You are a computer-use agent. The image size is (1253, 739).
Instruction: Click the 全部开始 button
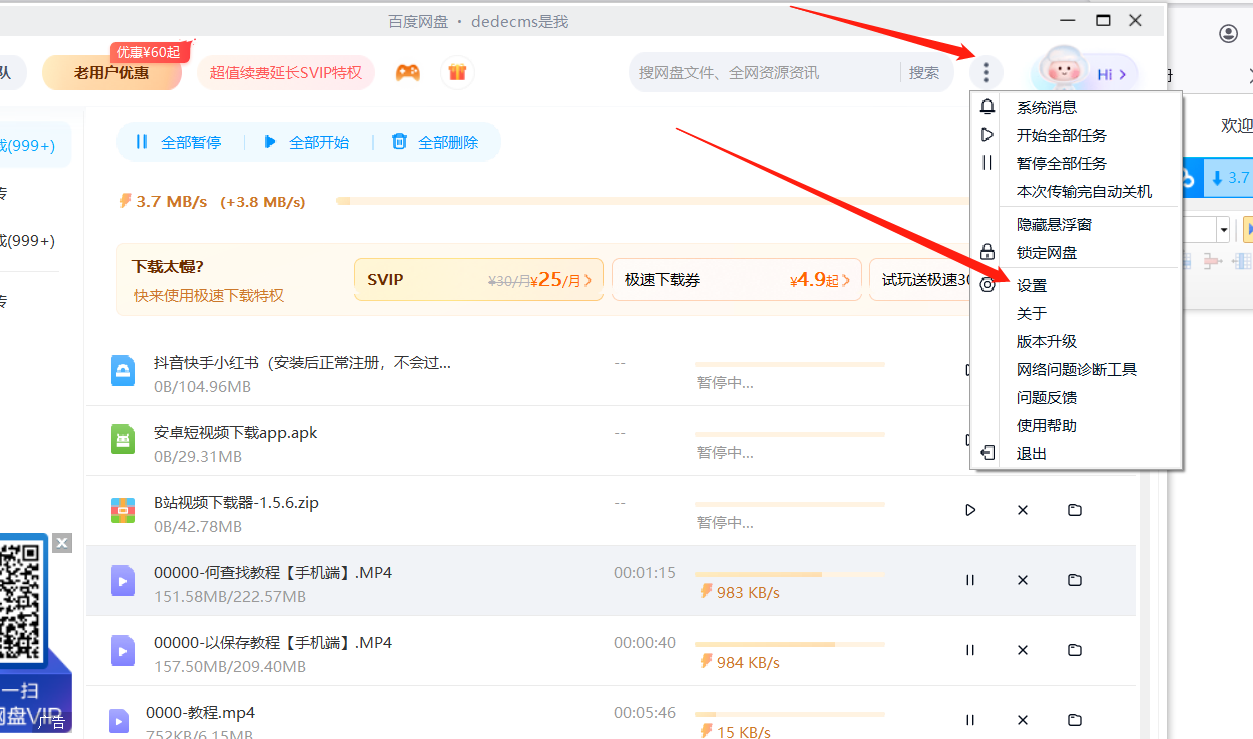pyautogui.click(x=306, y=142)
